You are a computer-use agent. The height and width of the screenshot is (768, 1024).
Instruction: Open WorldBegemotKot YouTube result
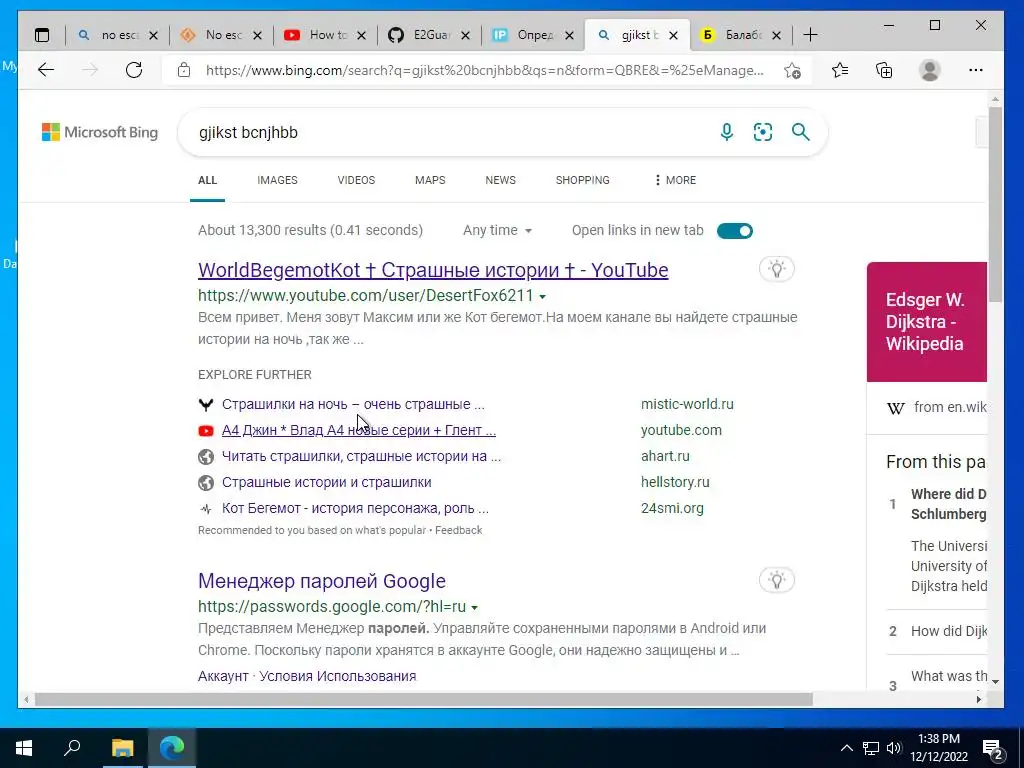(433, 270)
